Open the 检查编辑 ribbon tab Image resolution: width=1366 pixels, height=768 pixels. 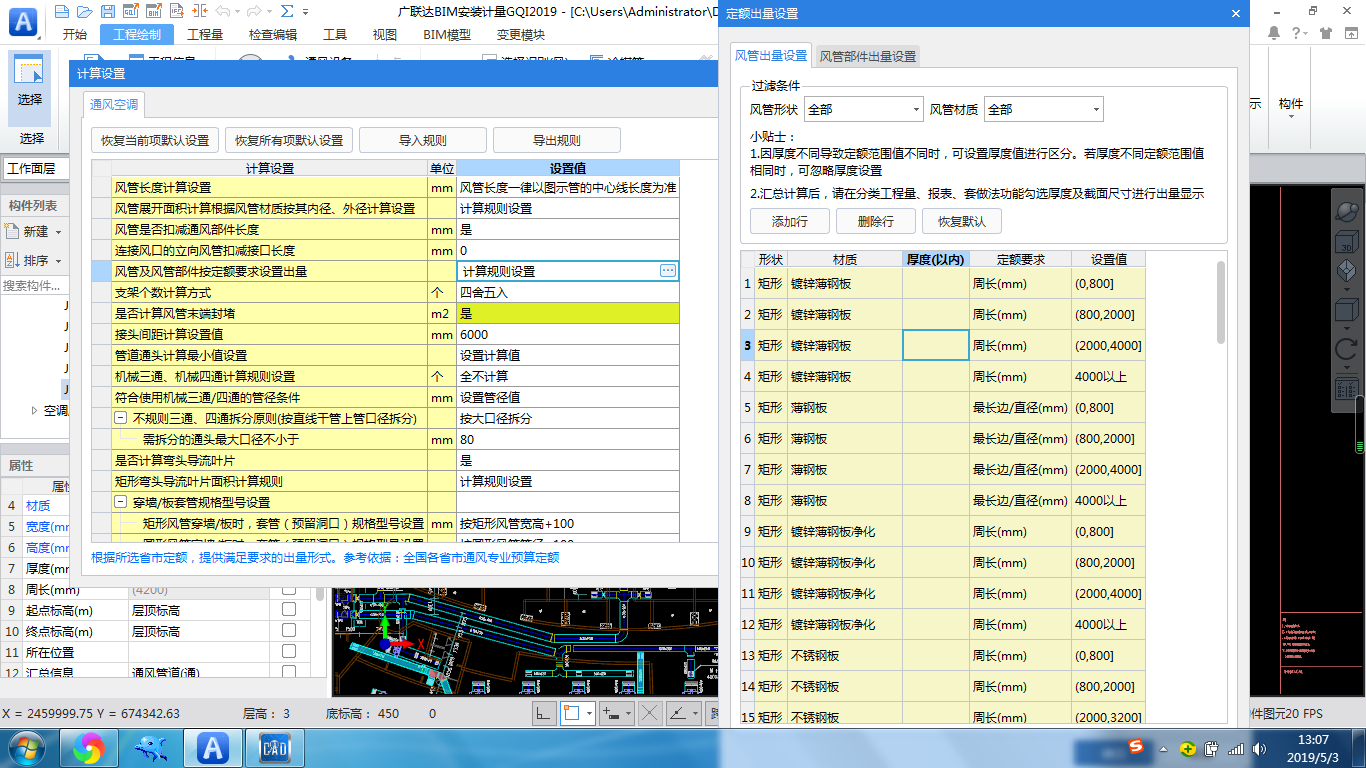click(273, 34)
